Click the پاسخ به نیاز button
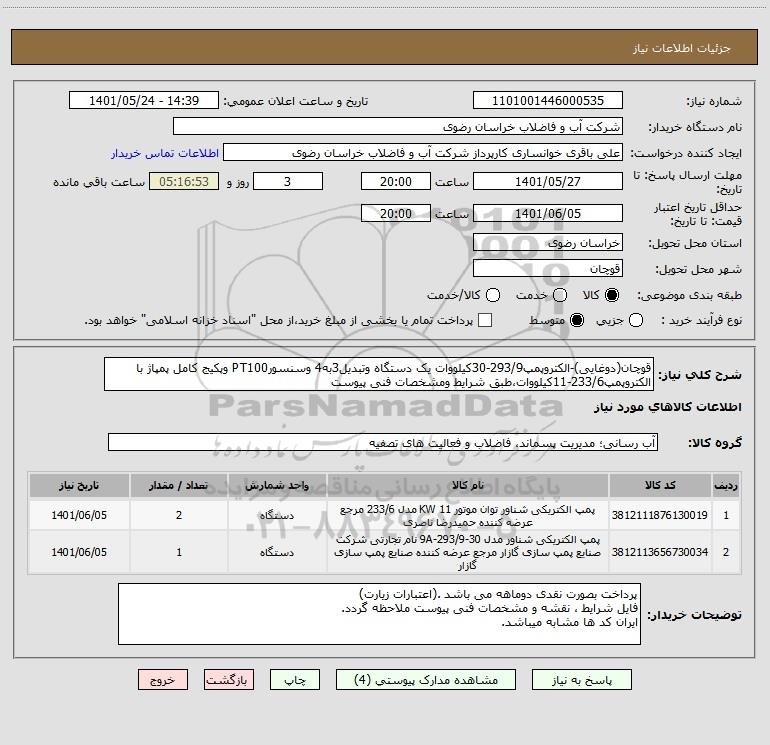770x745 pixels. click(x=582, y=680)
